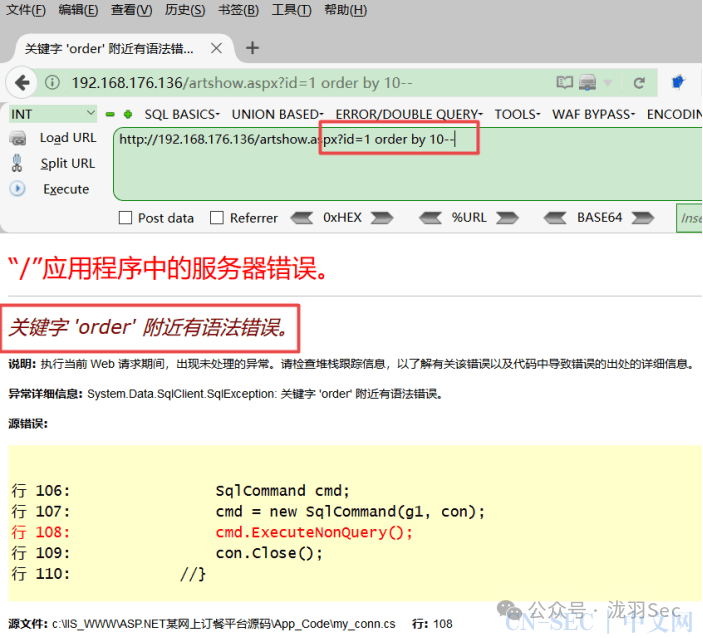703x638 pixels.
Task: Click the blue extension icon beside the address bar
Action: pyautogui.click(x=678, y=82)
